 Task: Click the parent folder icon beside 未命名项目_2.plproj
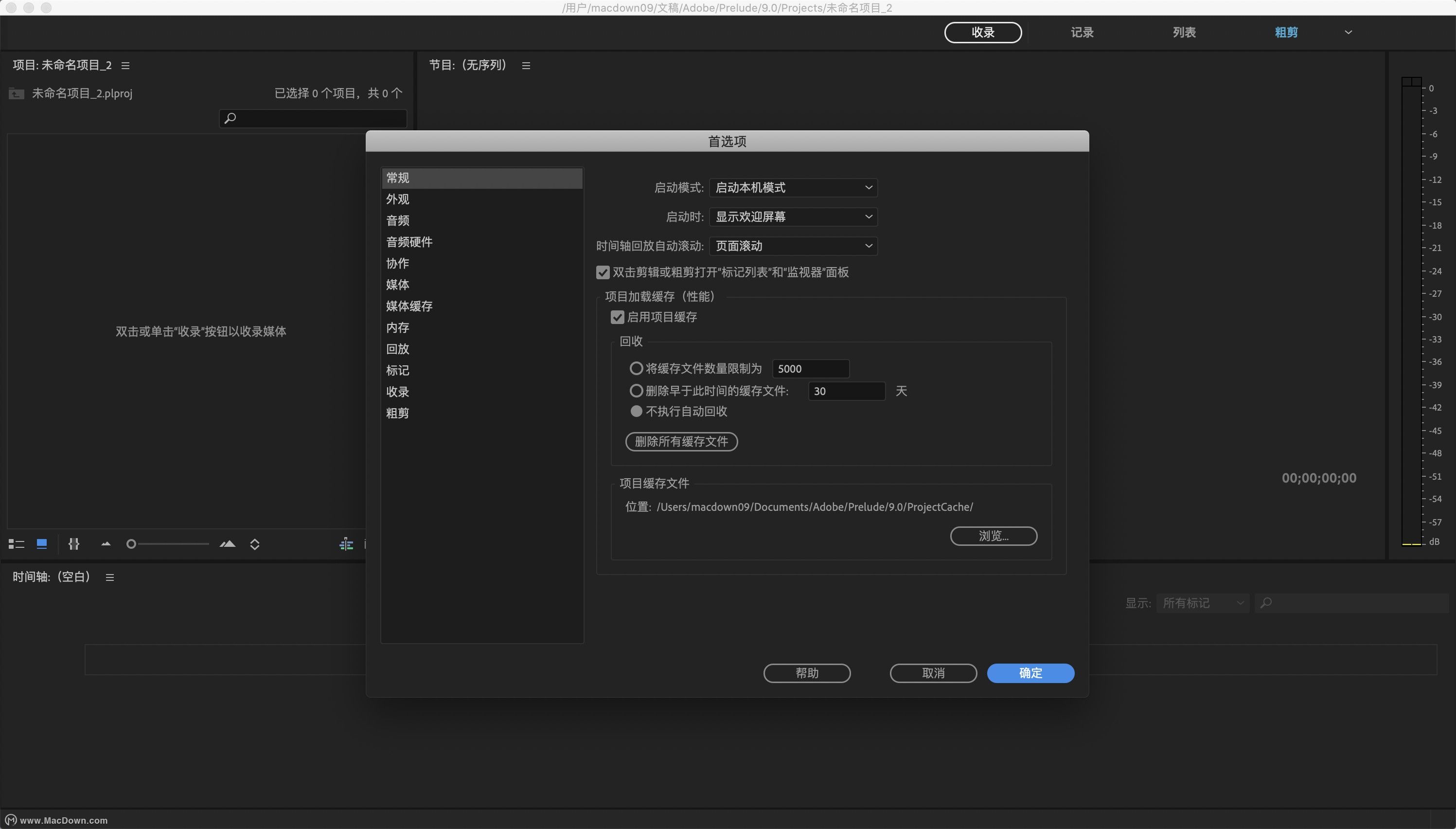tap(17, 93)
